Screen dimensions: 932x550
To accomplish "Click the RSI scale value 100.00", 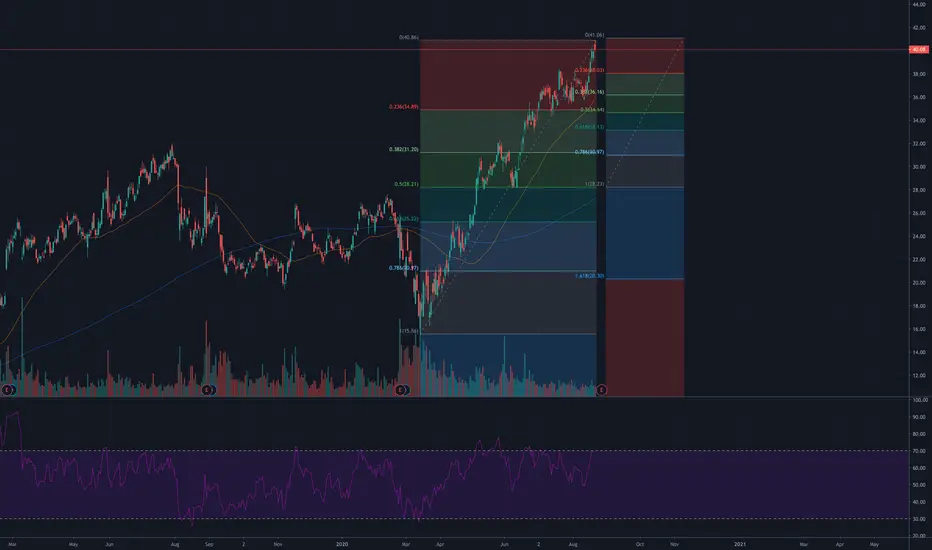I will (920, 400).
